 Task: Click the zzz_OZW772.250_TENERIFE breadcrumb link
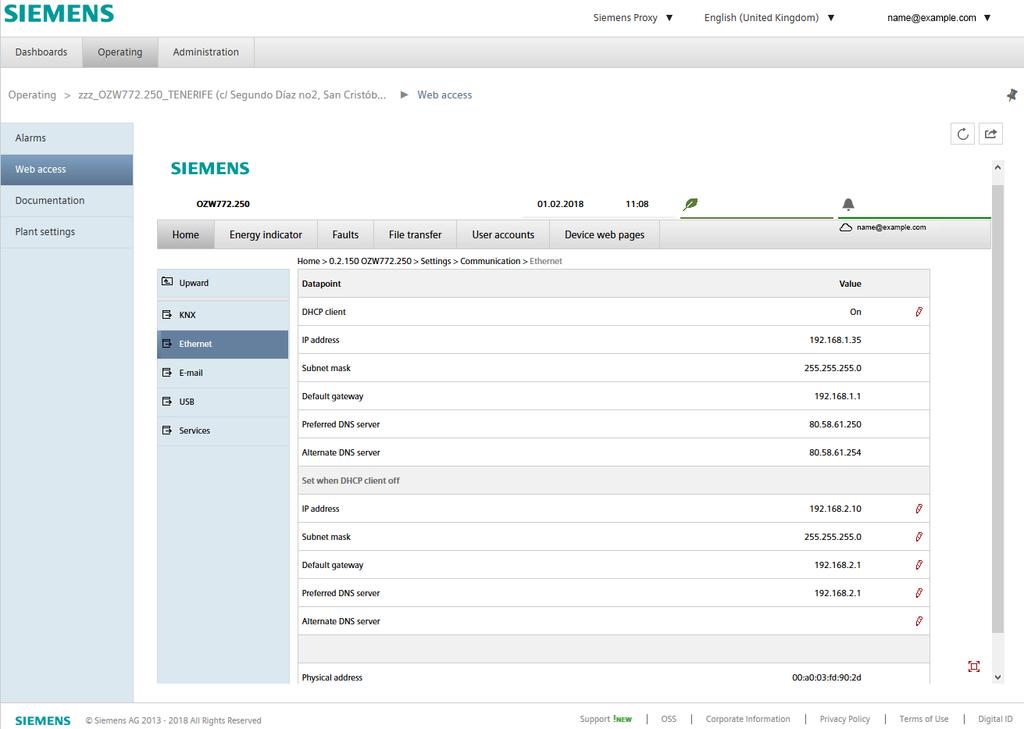(x=232, y=95)
